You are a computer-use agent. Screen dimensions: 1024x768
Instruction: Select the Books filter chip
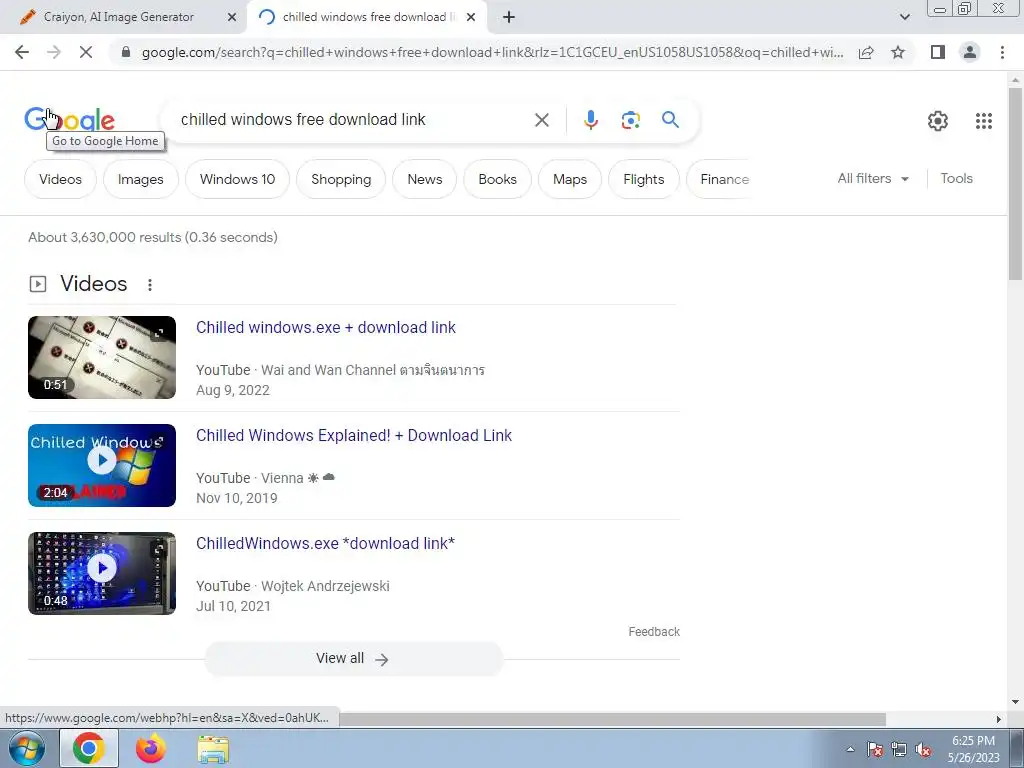[497, 179]
